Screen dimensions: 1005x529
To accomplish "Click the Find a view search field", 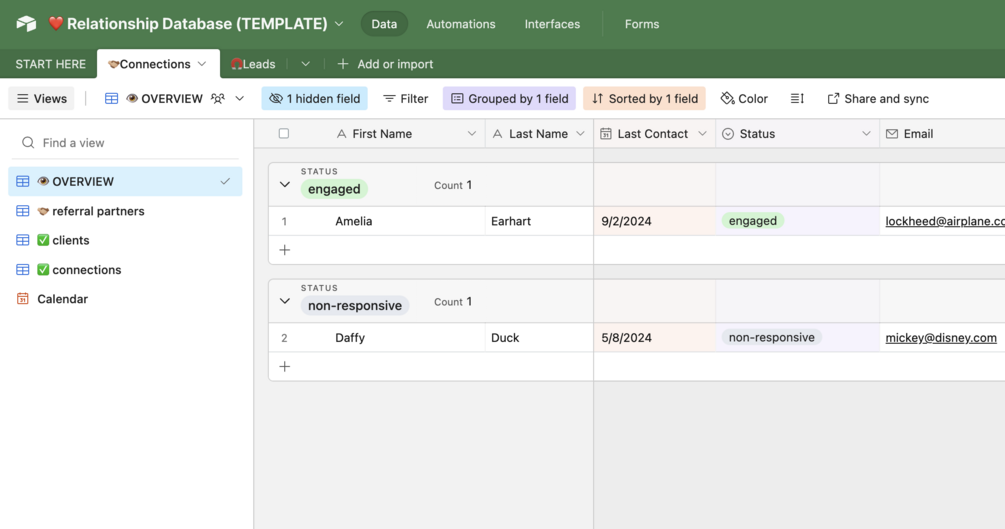I will click(130, 143).
